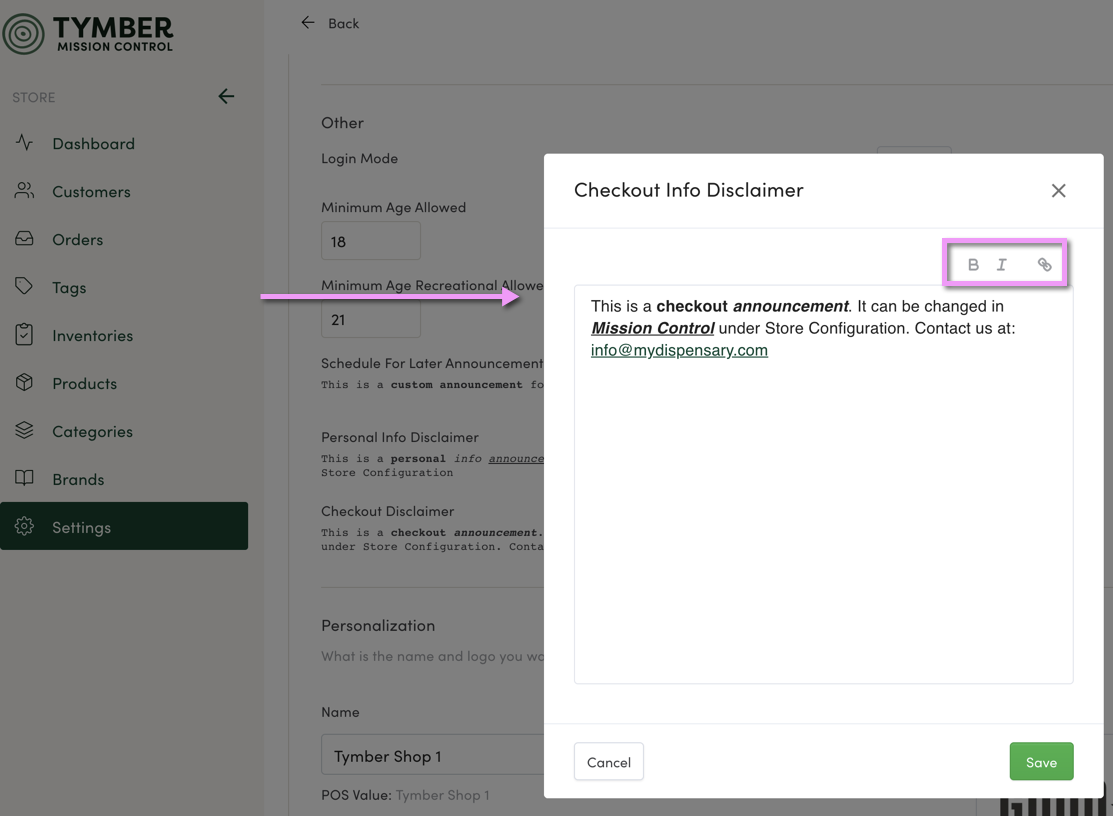Click the Dashboard pulse icon

click(25, 143)
